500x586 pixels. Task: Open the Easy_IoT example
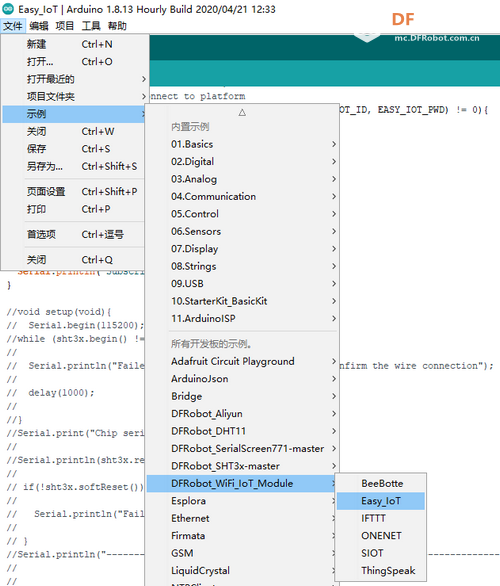click(x=381, y=501)
